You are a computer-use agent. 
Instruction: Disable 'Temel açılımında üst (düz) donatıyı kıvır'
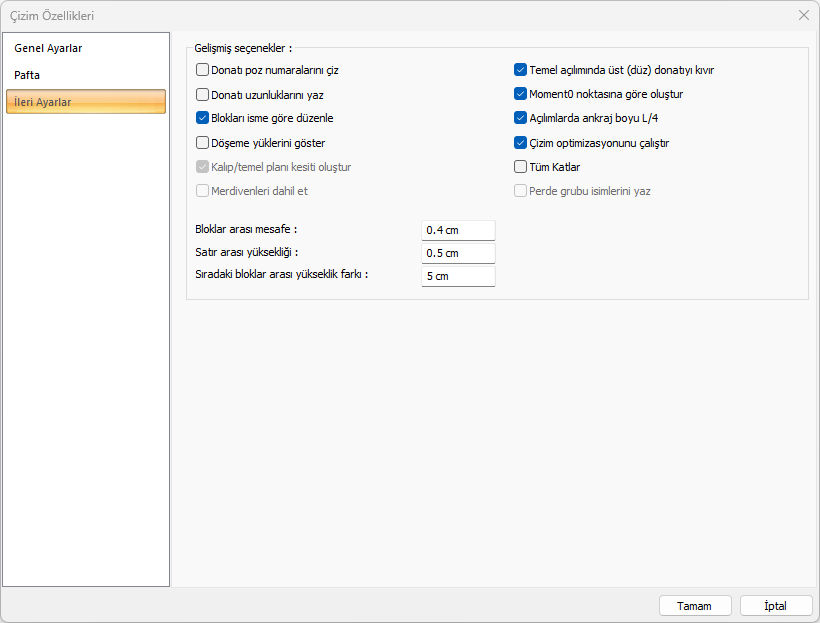pyautogui.click(x=520, y=71)
